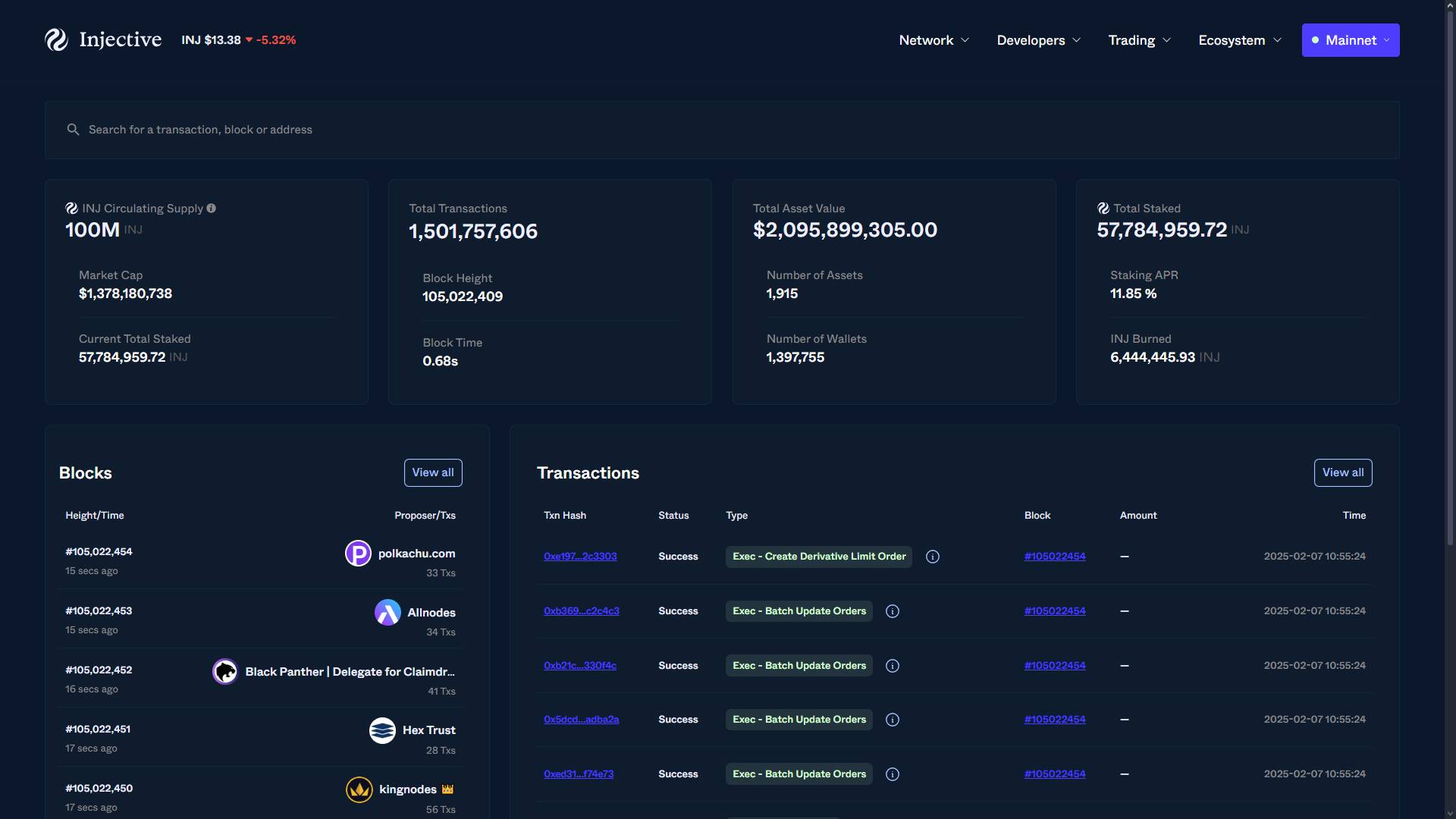Click Black Panther | Delegate for Claimdr... proposer name
Image resolution: width=1456 pixels, height=819 pixels.
click(x=350, y=672)
